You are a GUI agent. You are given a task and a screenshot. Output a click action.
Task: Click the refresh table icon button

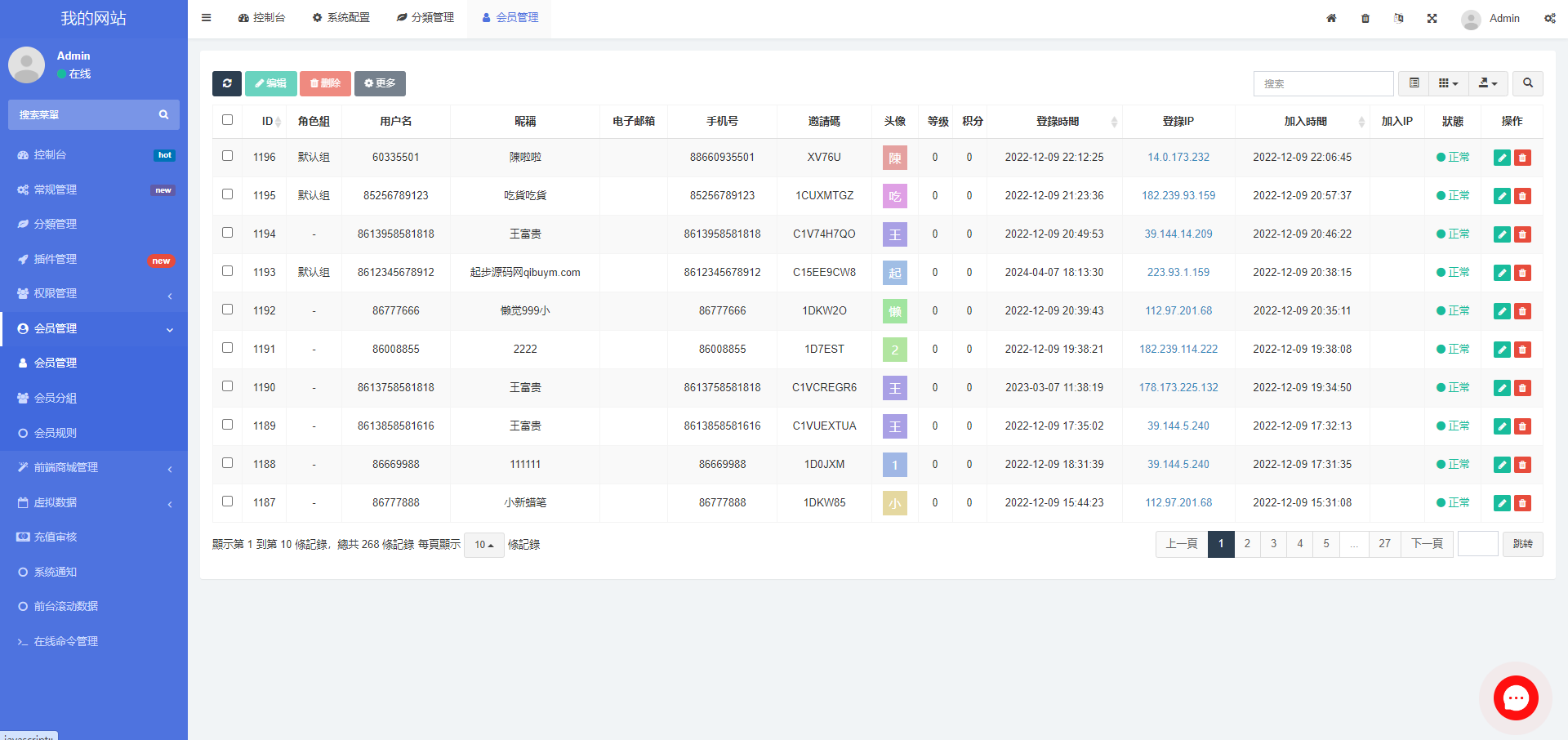click(227, 83)
